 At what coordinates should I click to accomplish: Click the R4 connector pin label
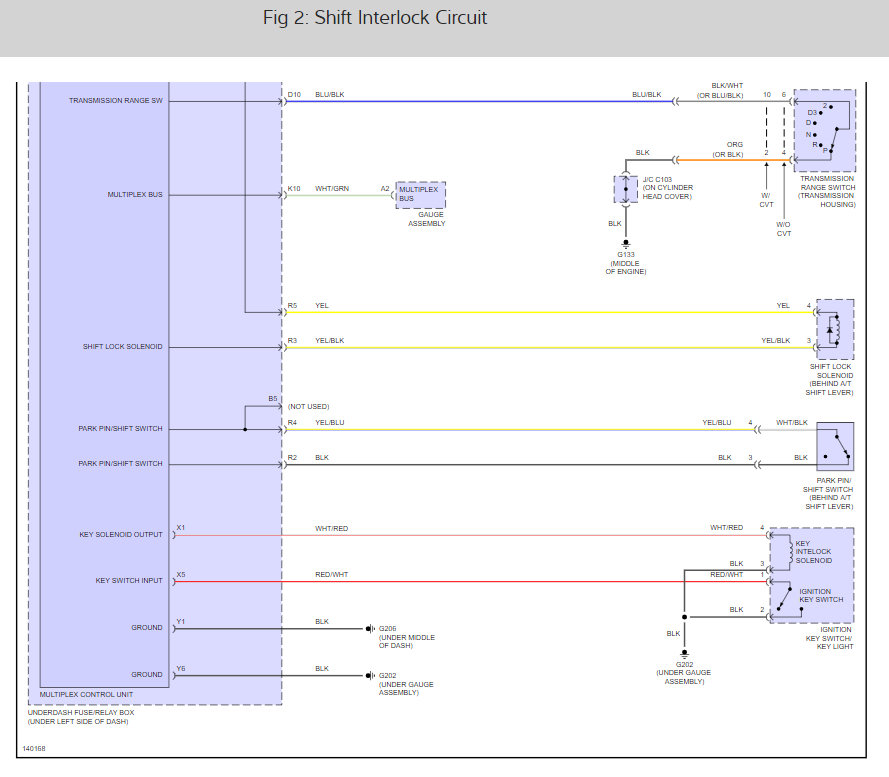[292, 423]
